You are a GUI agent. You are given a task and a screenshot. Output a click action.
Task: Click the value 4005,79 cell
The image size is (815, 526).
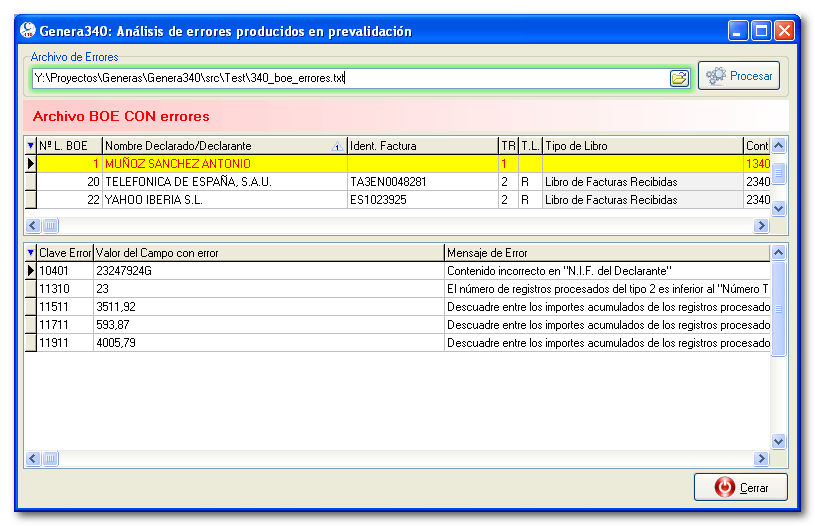pos(269,343)
